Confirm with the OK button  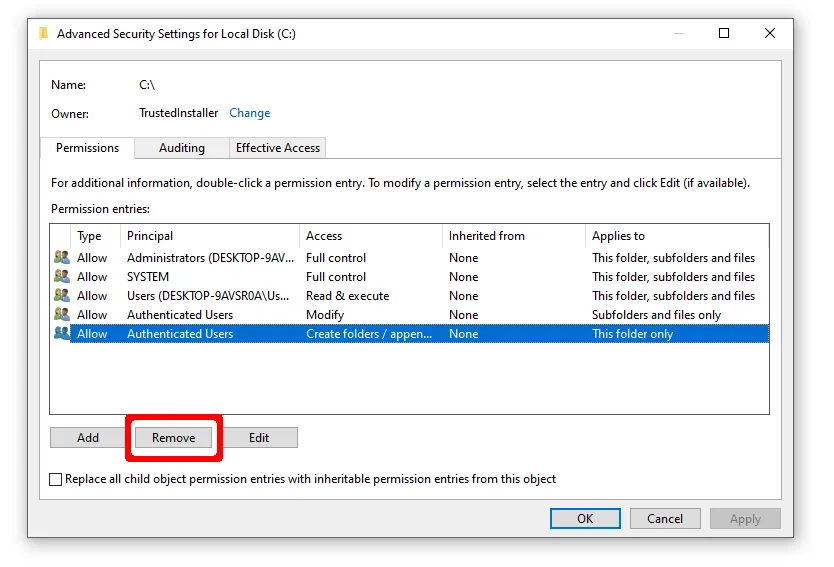(x=585, y=519)
